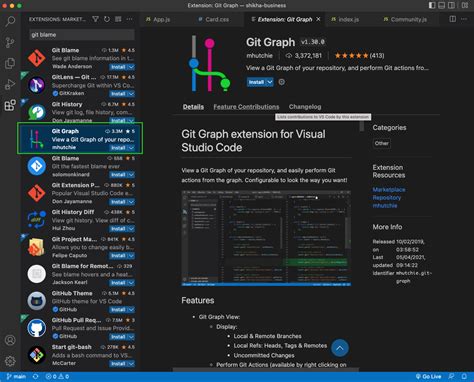The image size is (474, 382).
Task: Expand Install options for GitHub Theme
Action: click(131, 310)
